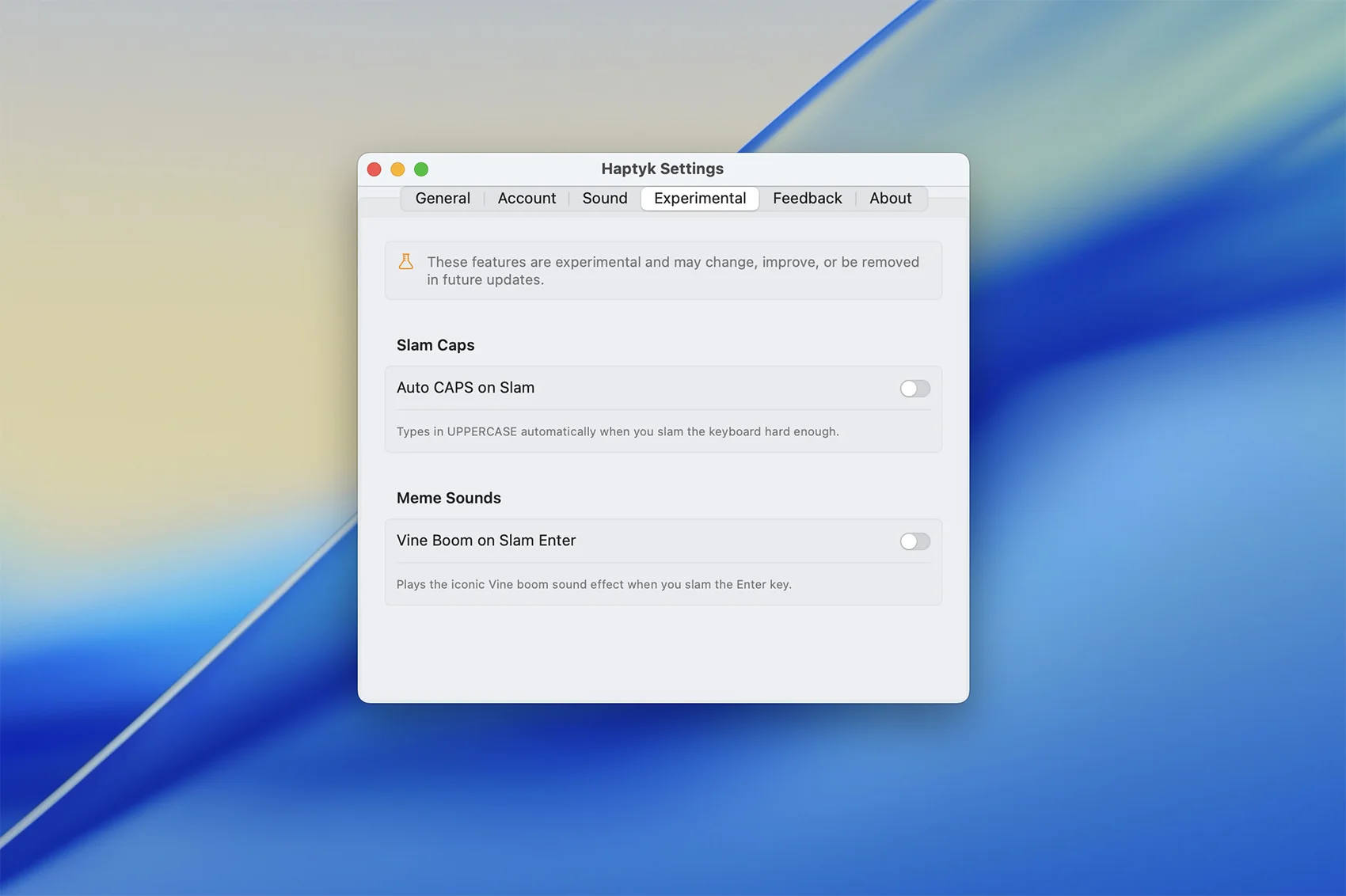This screenshot has width=1346, height=896.
Task: Click the Auto CAPS on Slam label
Action: pyautogui.click(x=466, y=388)
